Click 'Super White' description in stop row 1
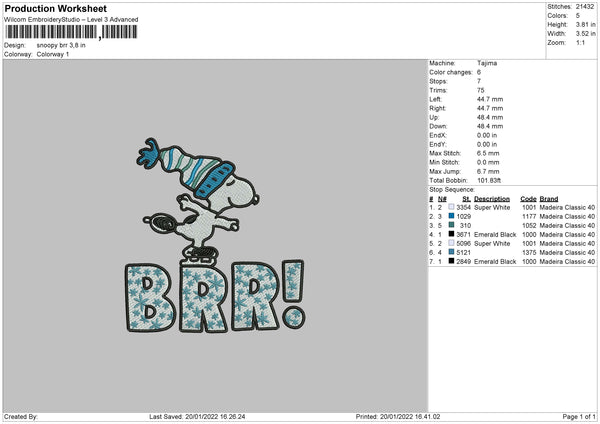Screen dimensions: 600x424 pos(492,207)
